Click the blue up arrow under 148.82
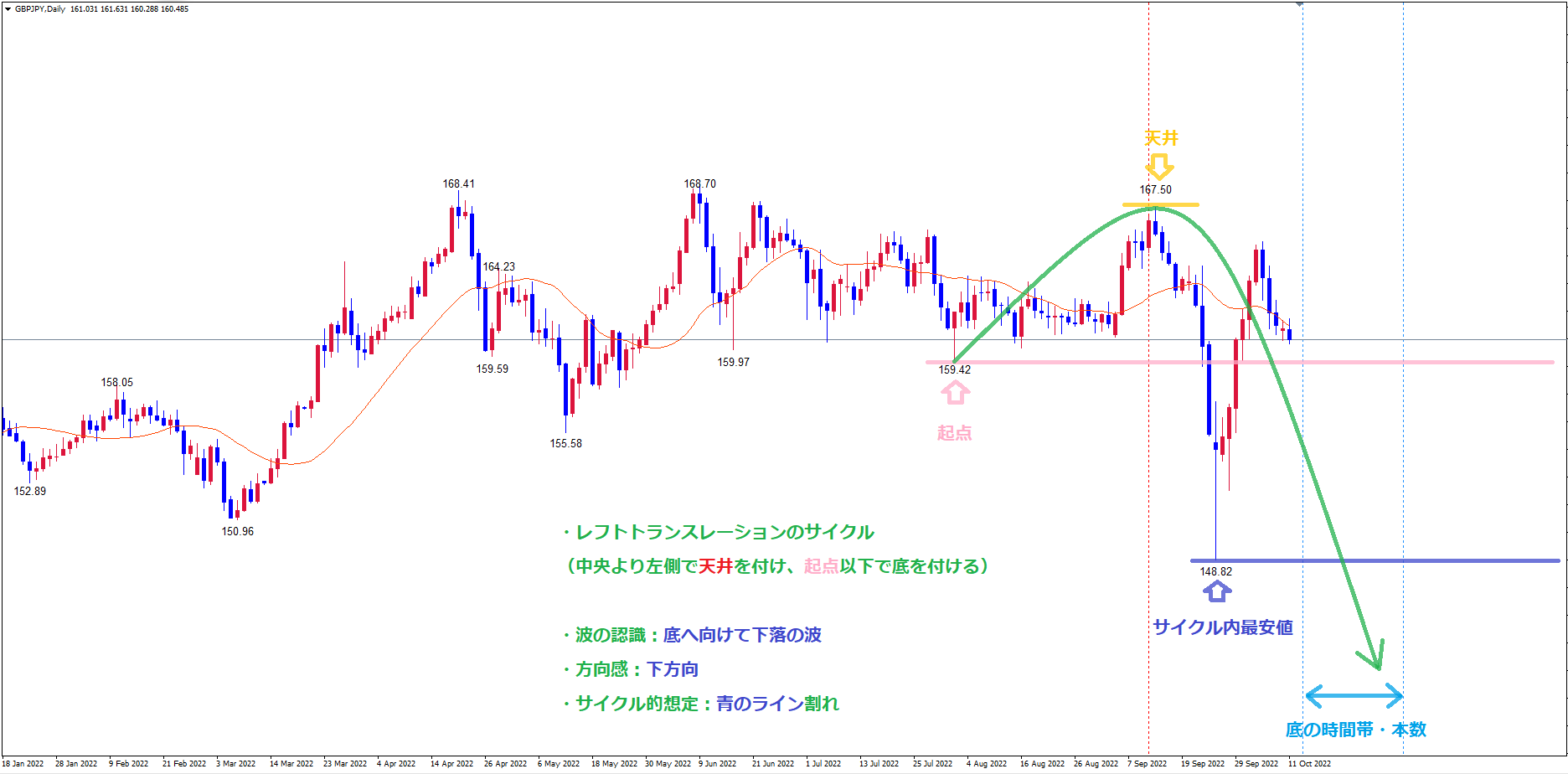 pos(1216,591)
